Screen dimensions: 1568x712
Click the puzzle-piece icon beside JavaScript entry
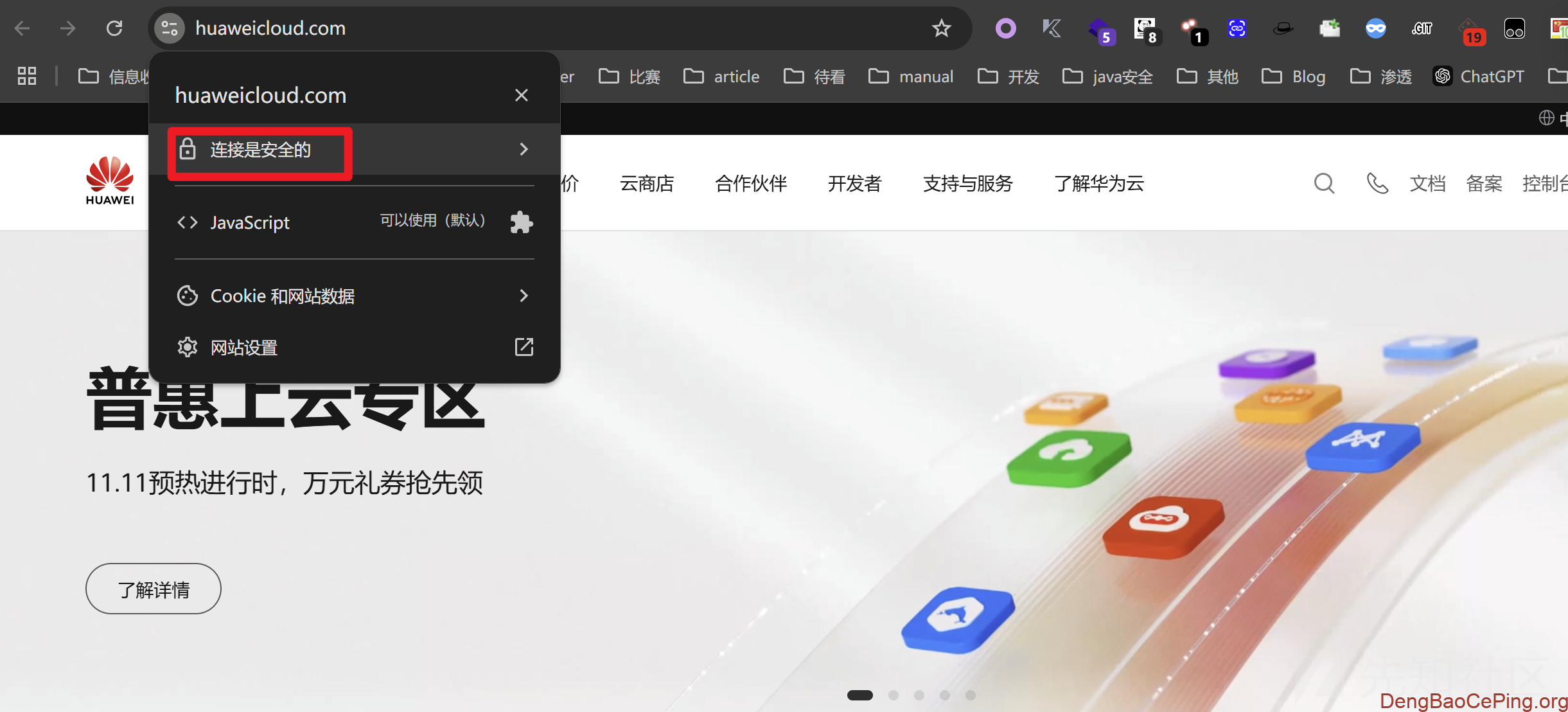pyautogui.click(x=520, y=222)
